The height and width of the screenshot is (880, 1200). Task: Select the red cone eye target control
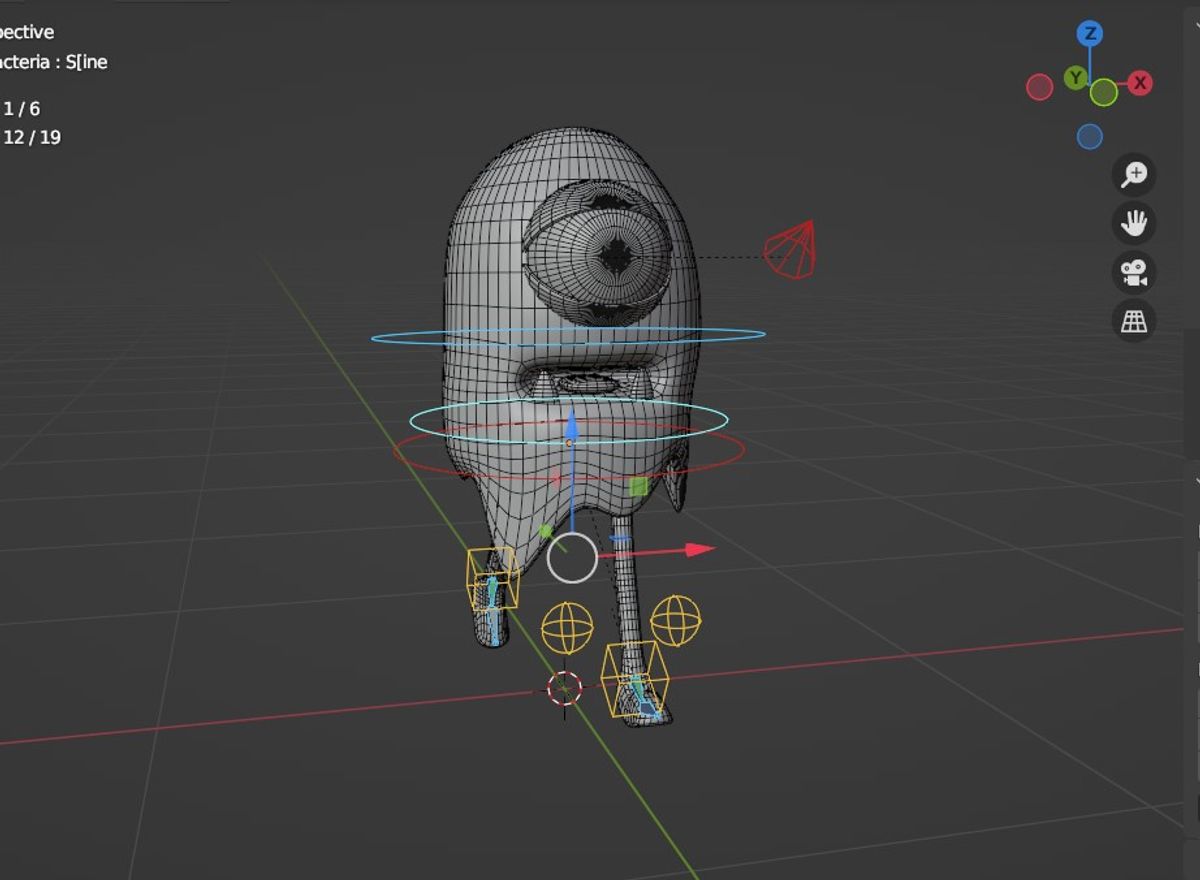point(791,250)
